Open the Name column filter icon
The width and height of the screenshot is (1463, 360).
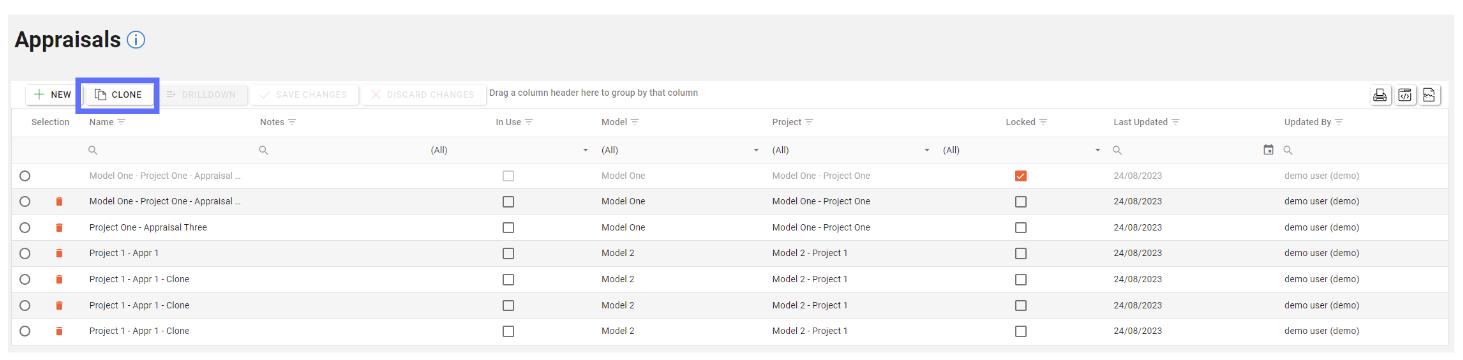tap(122, 122)
